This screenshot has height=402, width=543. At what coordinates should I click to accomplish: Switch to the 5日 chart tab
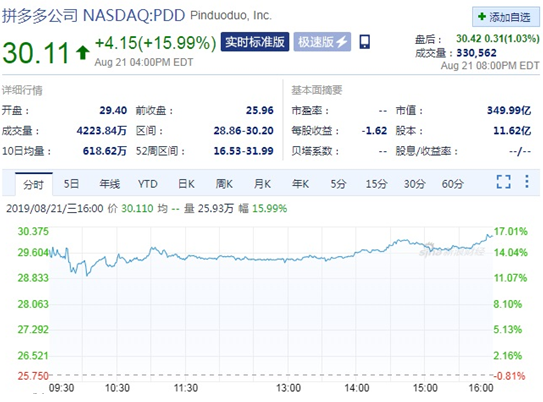pos(71,184)
